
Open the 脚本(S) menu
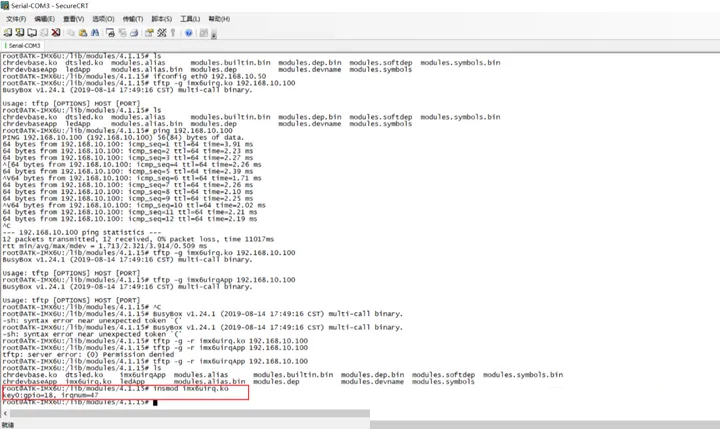162,19
